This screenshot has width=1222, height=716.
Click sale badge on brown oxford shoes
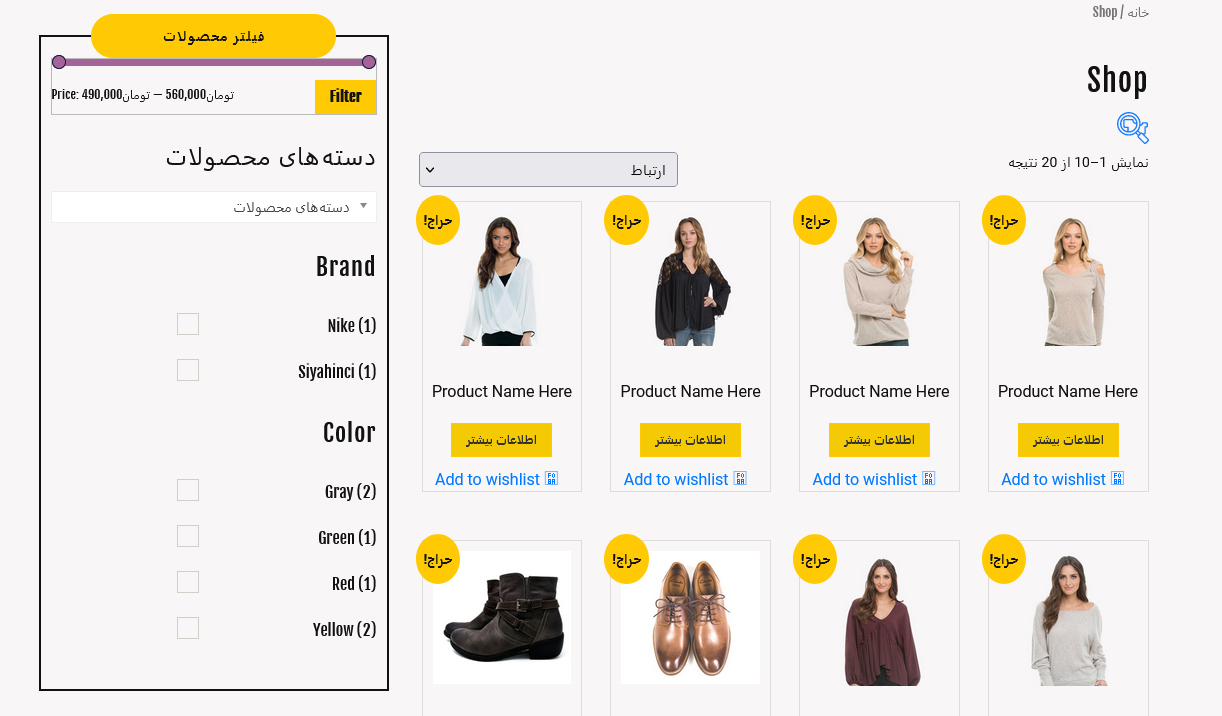(627, 559)
